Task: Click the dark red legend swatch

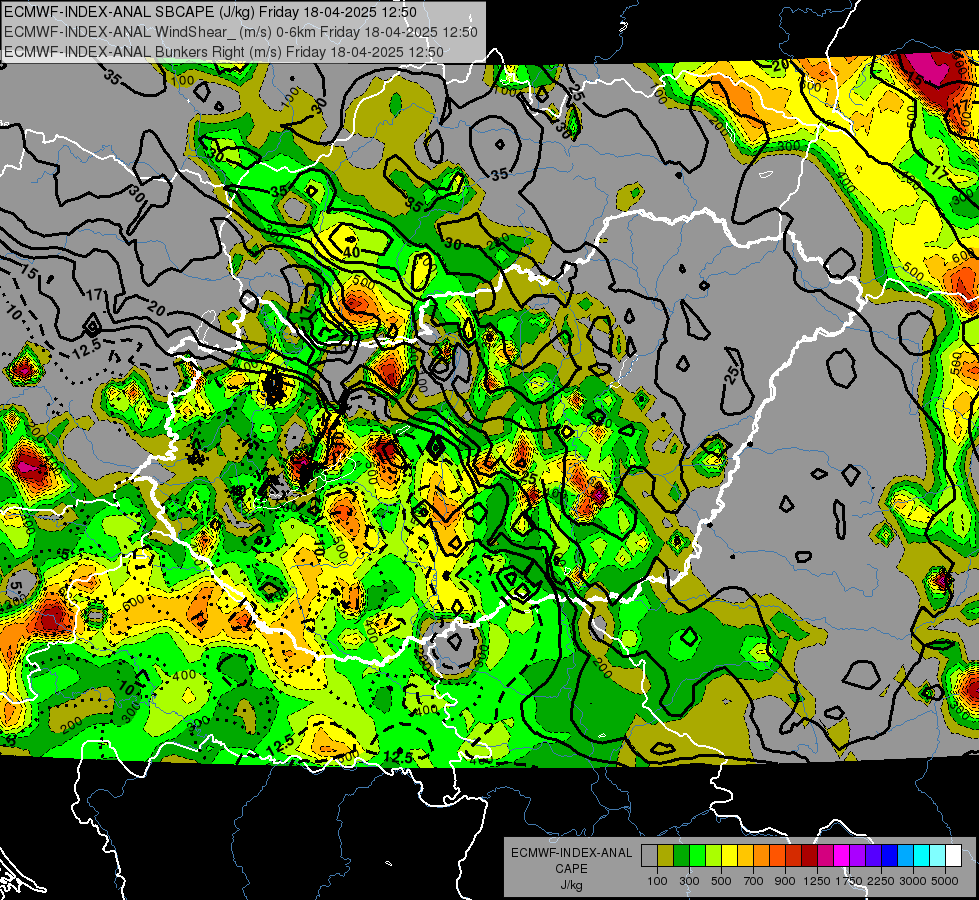Action: 810,856
